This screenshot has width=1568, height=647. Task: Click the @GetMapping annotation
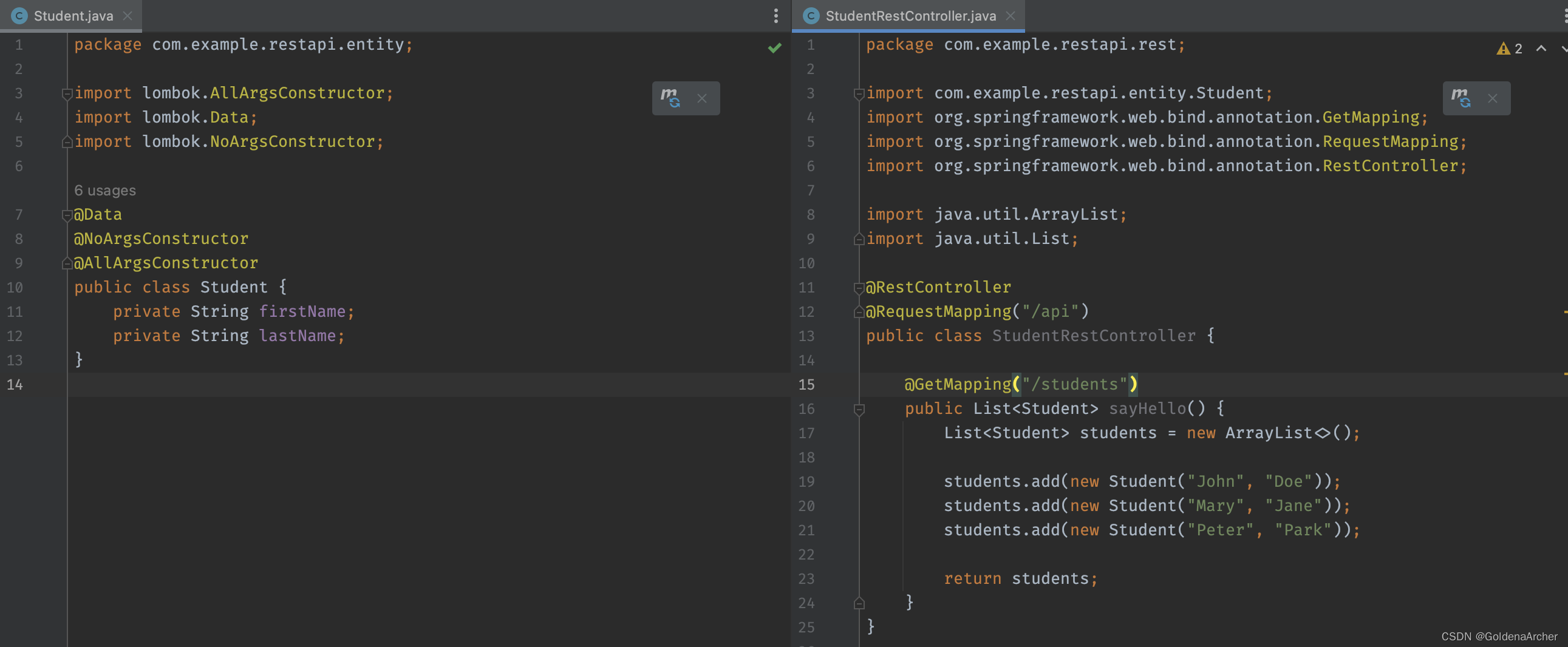(958, 384)
